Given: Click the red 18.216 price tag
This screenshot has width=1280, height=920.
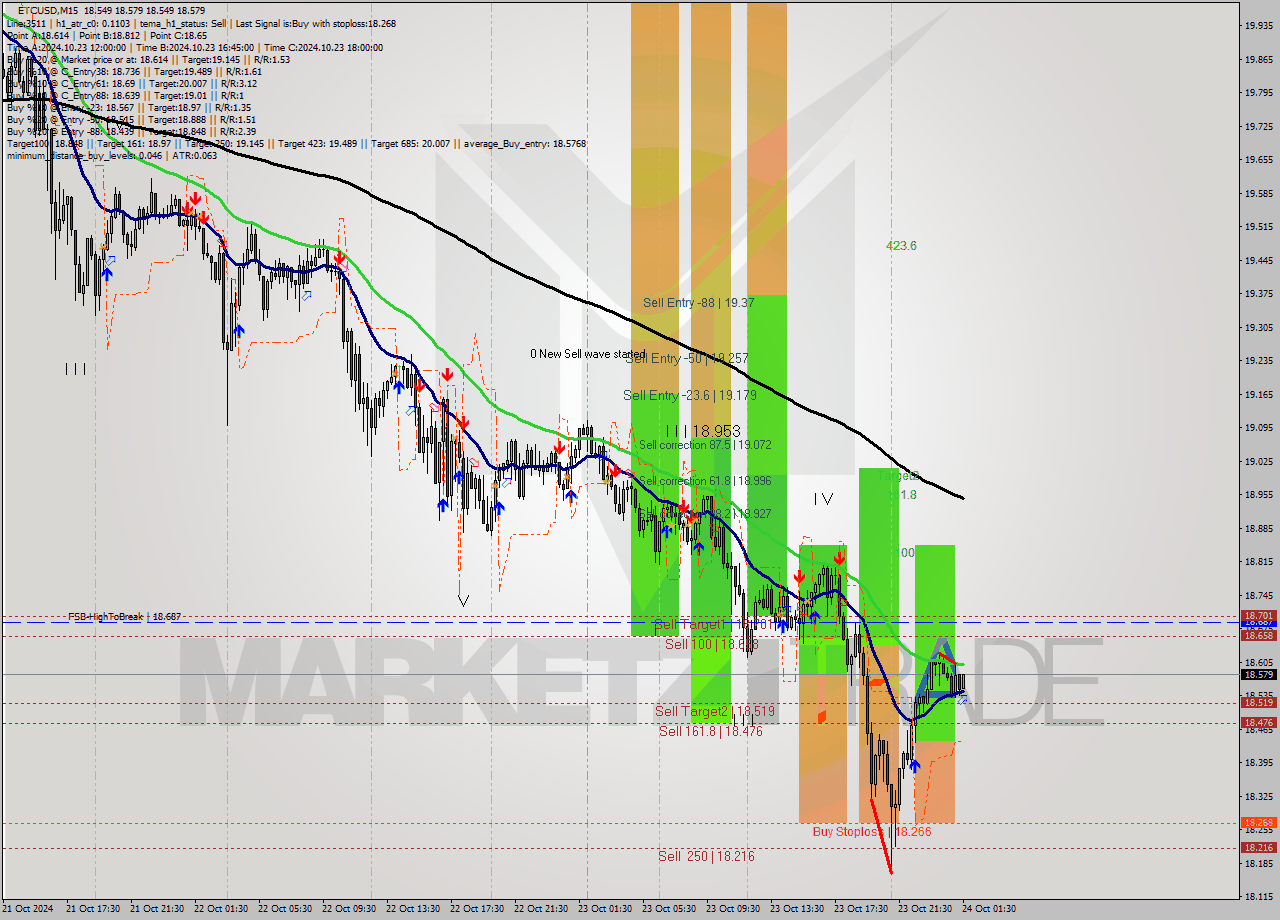Looking at the screenshot, I should coord(1258,847).
